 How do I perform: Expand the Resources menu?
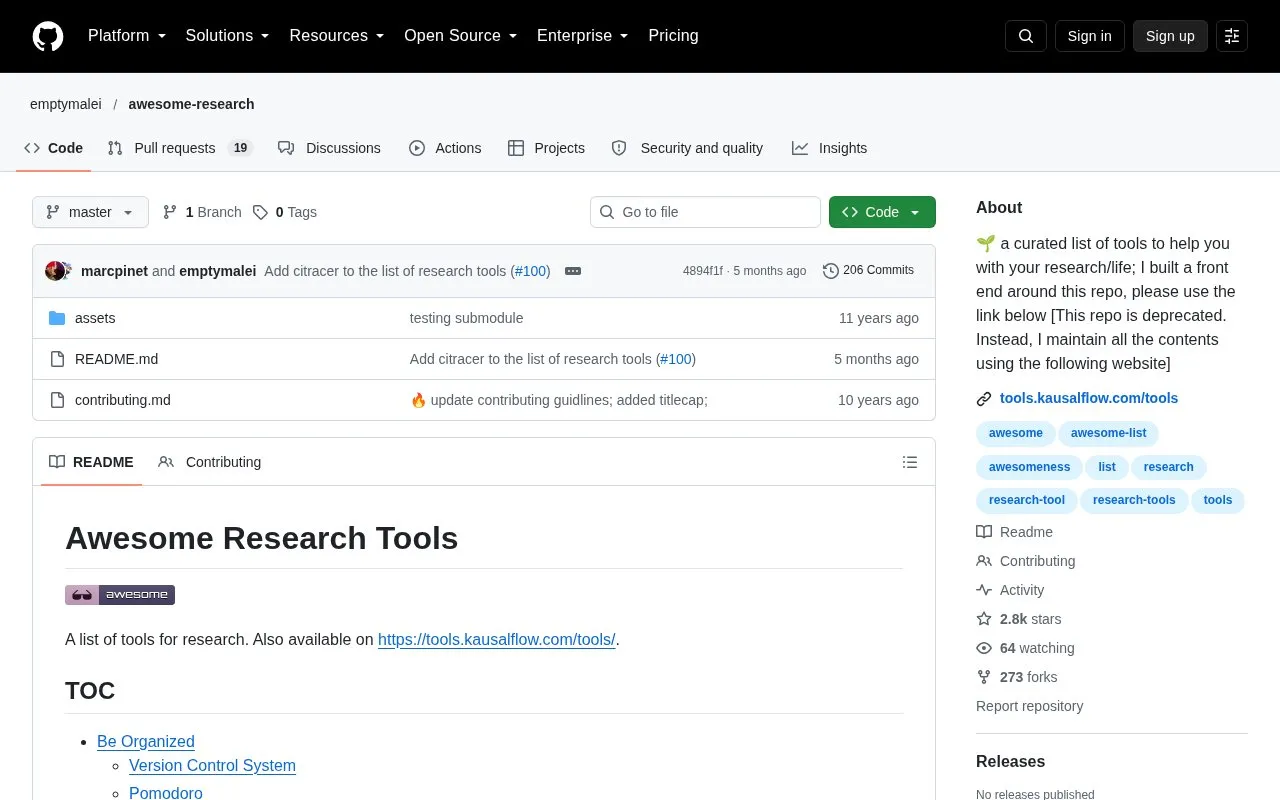click(x=337, y=36)
